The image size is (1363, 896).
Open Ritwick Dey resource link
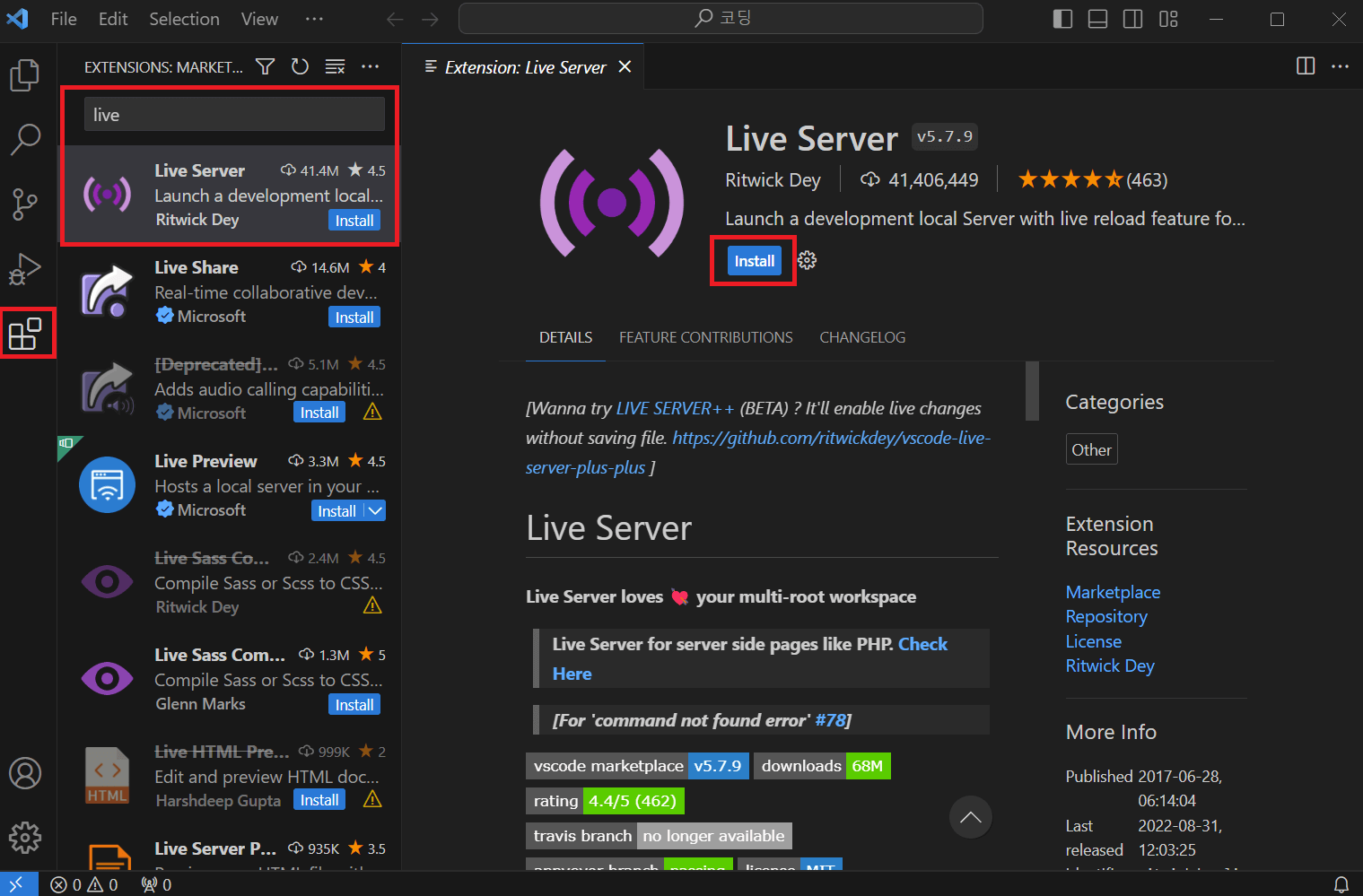(1110, 665)
